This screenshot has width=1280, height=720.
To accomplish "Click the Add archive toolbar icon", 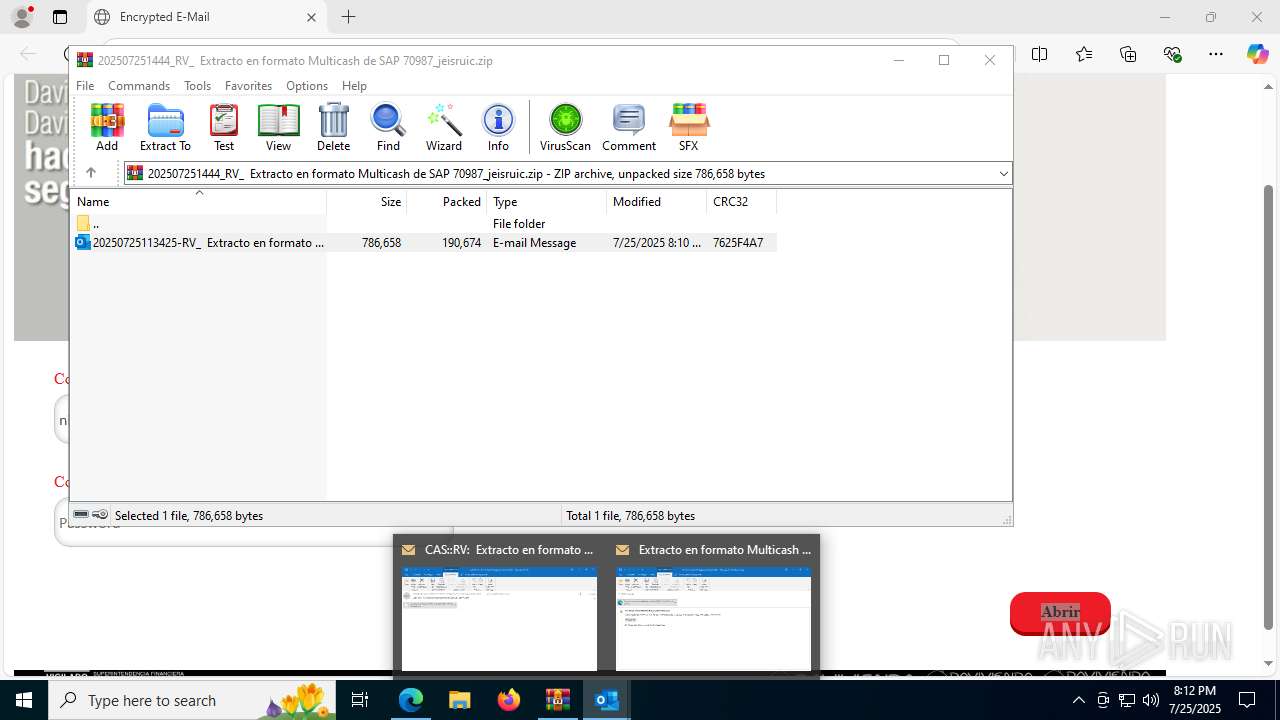I will tap(107, 127).
